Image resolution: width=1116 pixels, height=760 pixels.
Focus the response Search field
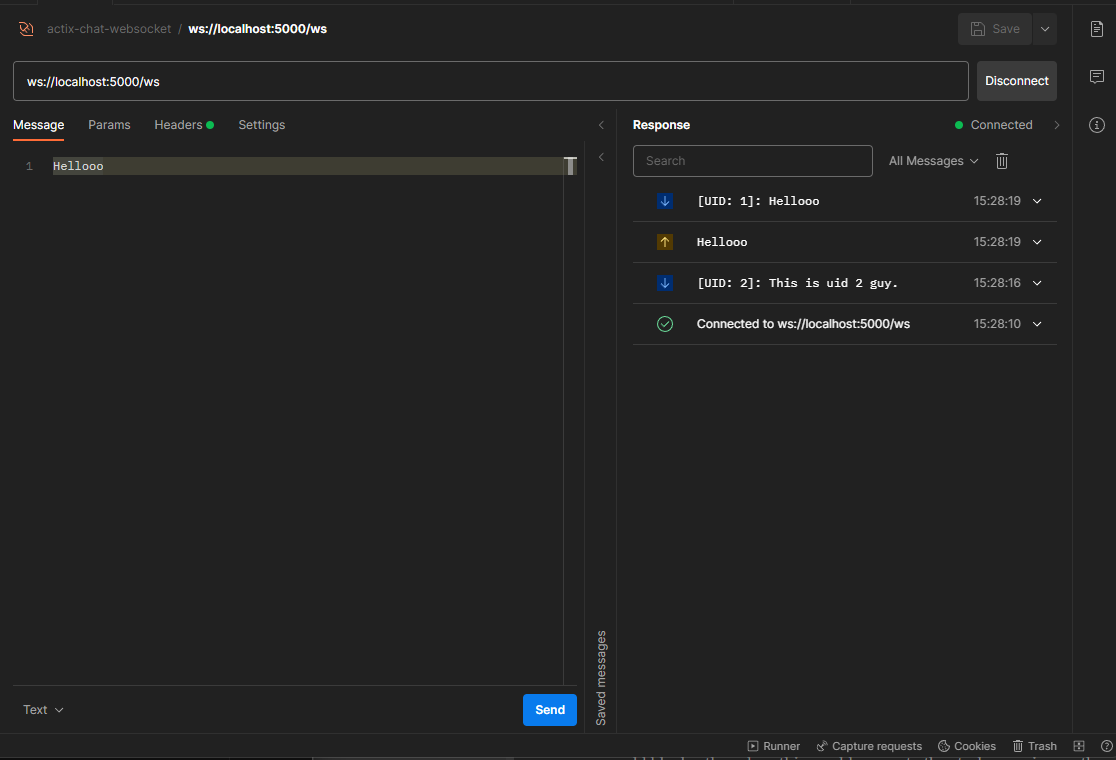pyautogui.click(x=752, y=161)
